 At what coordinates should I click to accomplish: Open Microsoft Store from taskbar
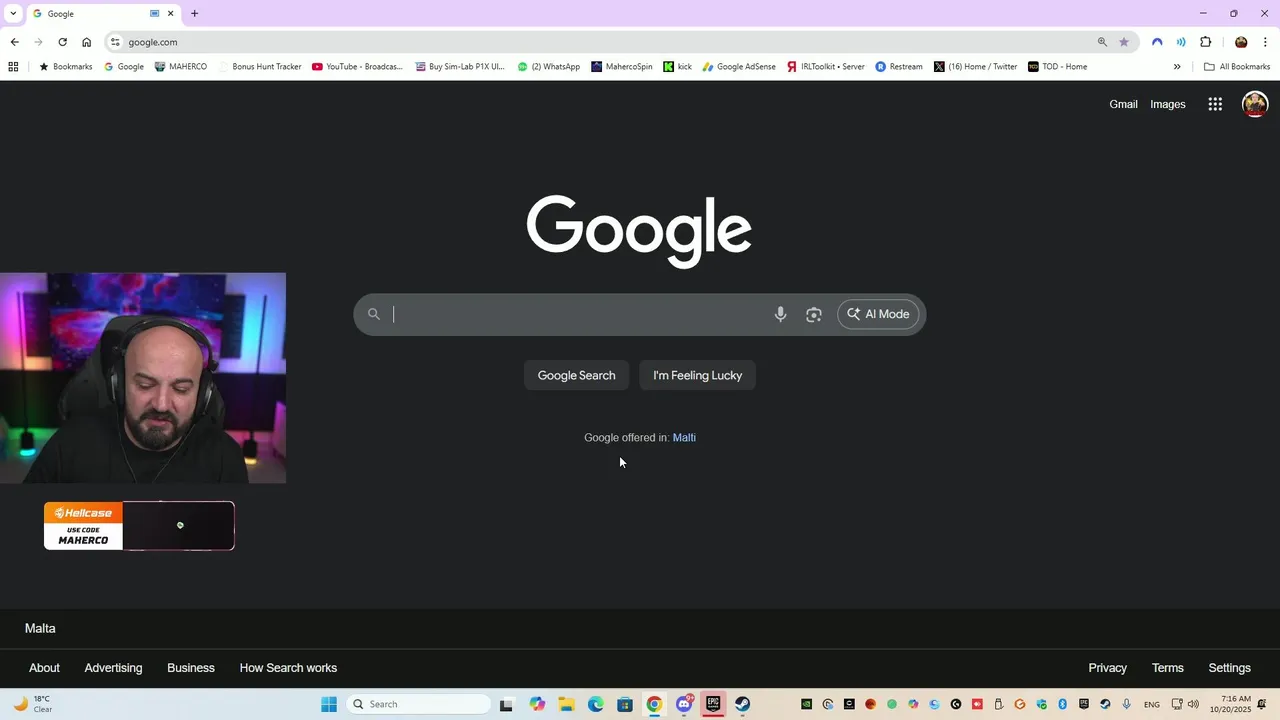pyautogui.click(x=625, y=704)
